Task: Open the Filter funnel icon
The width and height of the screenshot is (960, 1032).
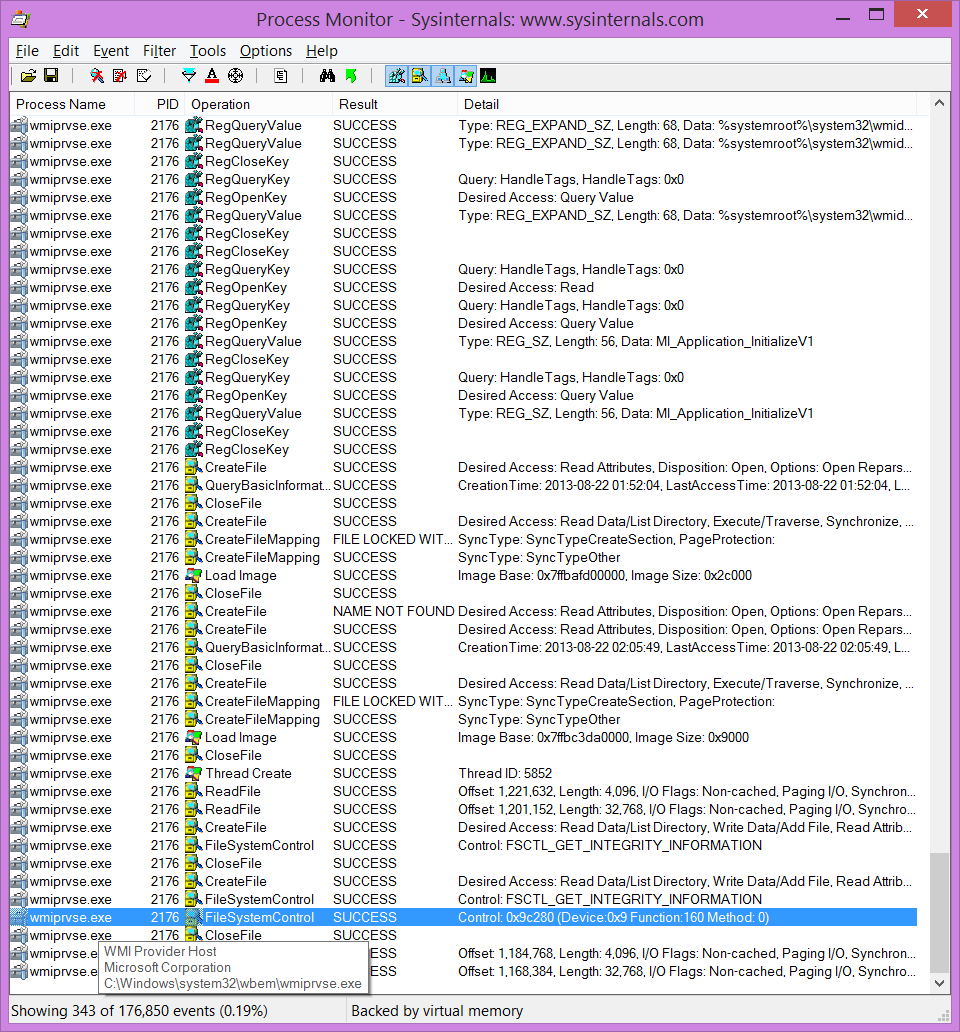Action: [x=189, y=76]
